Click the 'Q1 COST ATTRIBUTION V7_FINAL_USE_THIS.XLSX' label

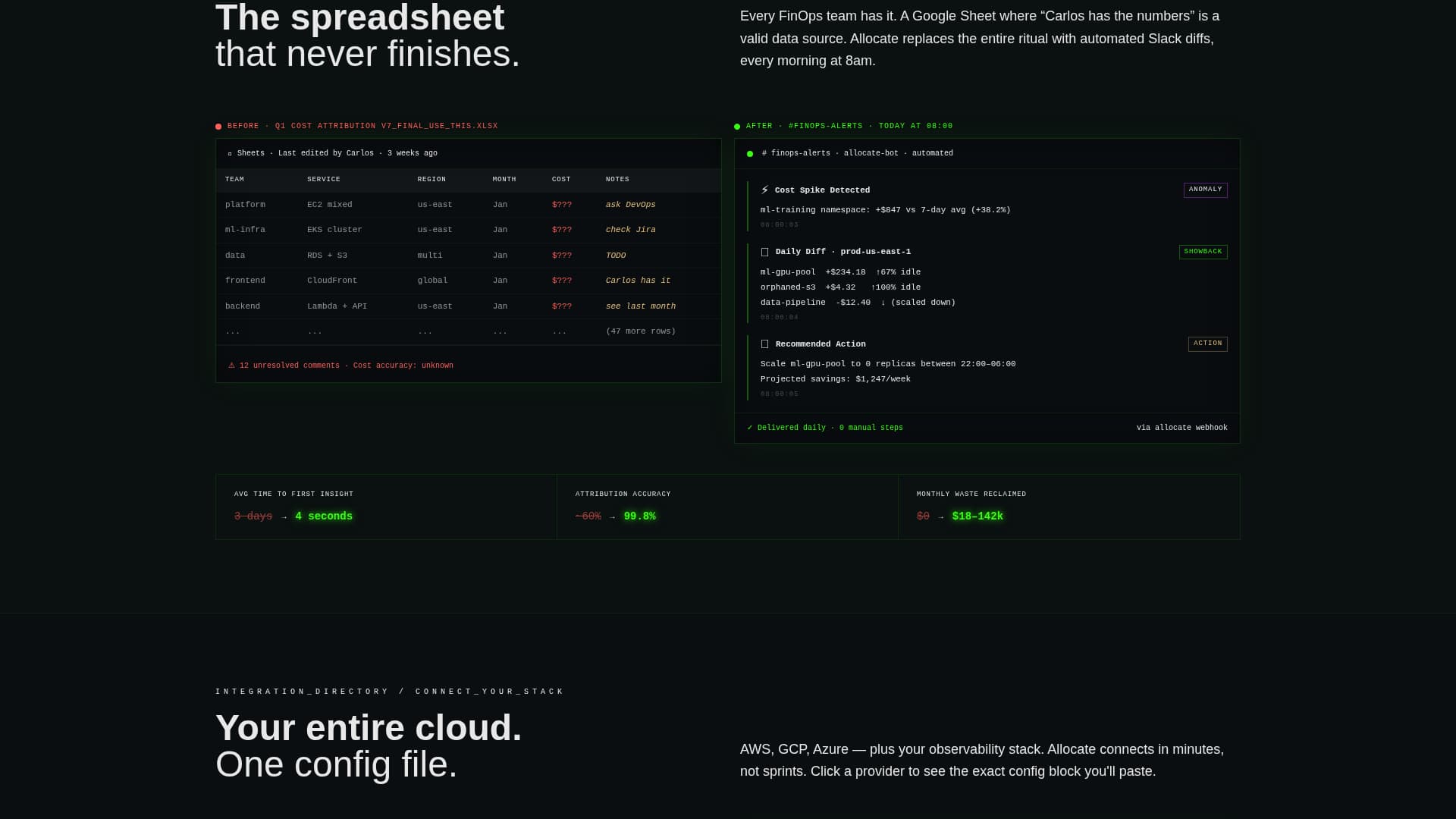(x=387, y=126)
